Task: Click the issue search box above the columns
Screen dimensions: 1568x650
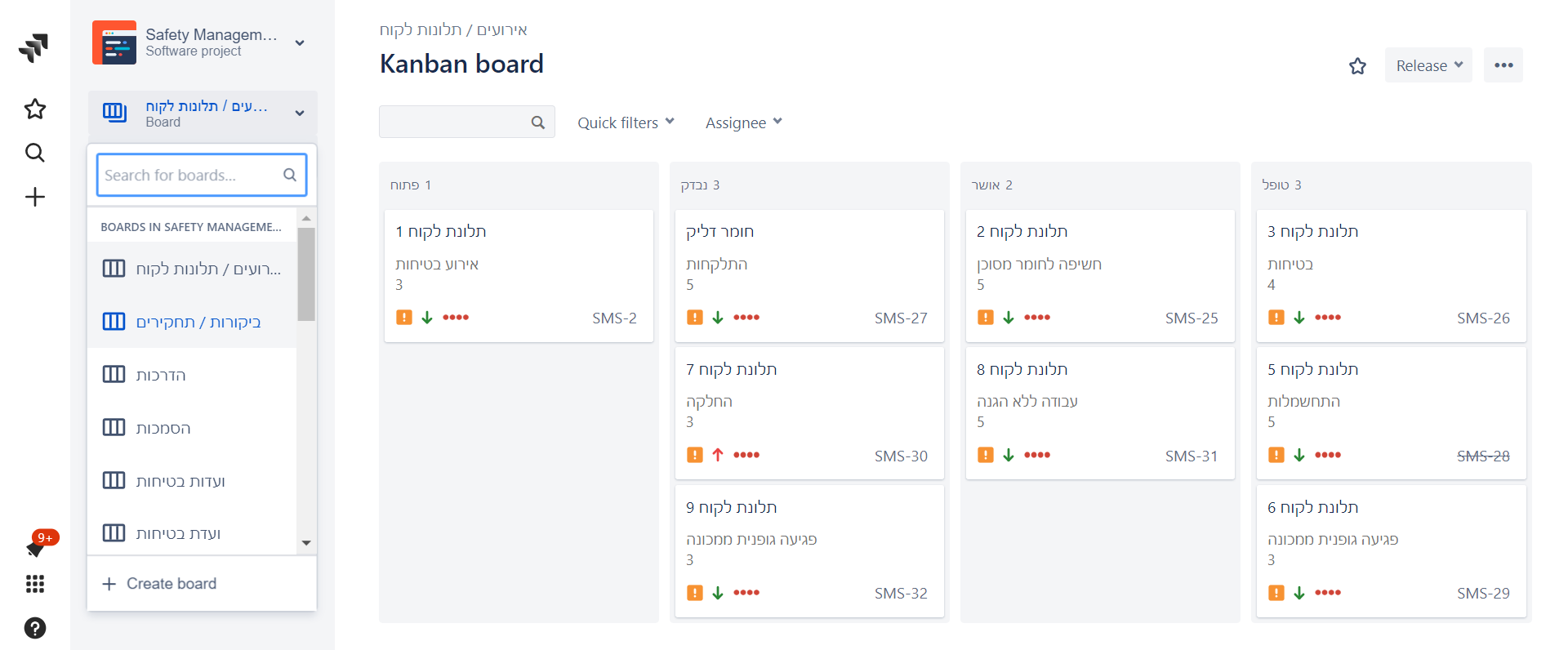Action: coord(455,122)
